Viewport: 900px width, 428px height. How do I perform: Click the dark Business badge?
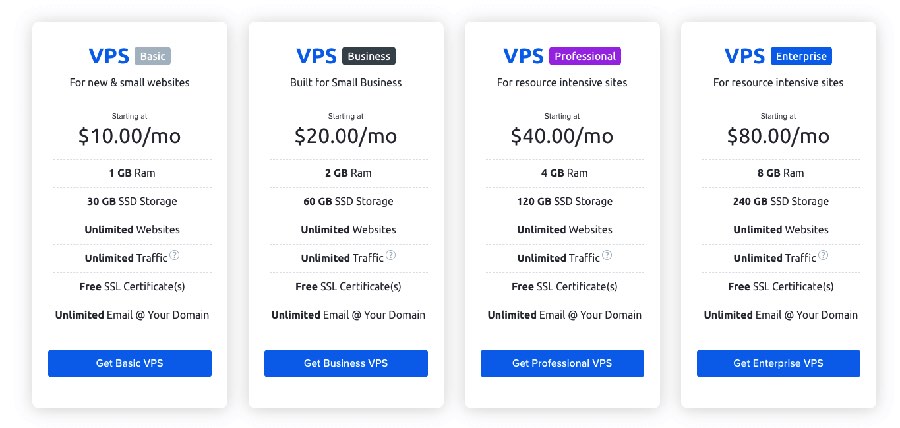click(369, 56)
